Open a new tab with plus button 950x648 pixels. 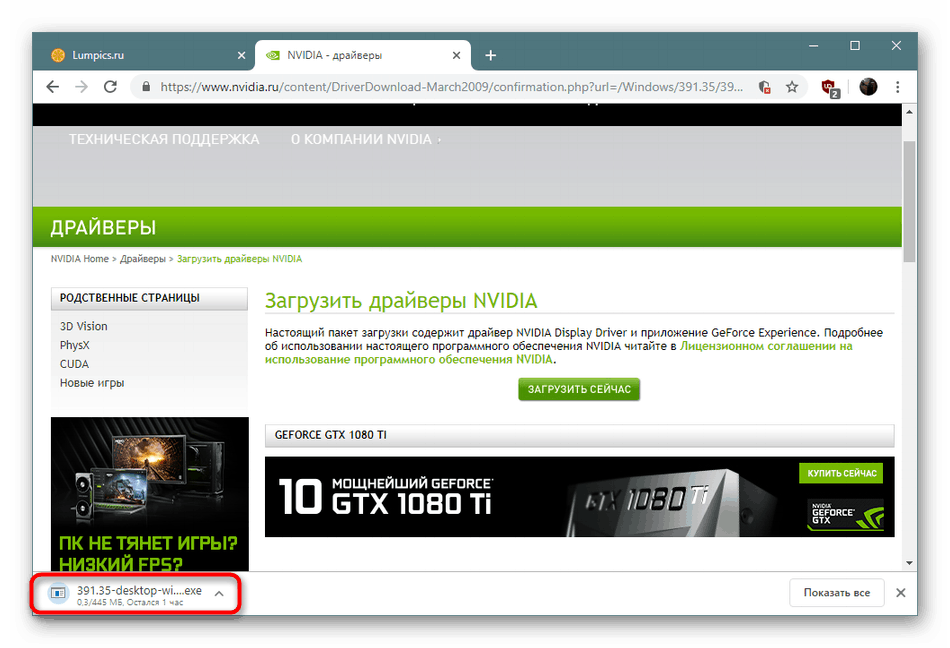coord(491,56)
